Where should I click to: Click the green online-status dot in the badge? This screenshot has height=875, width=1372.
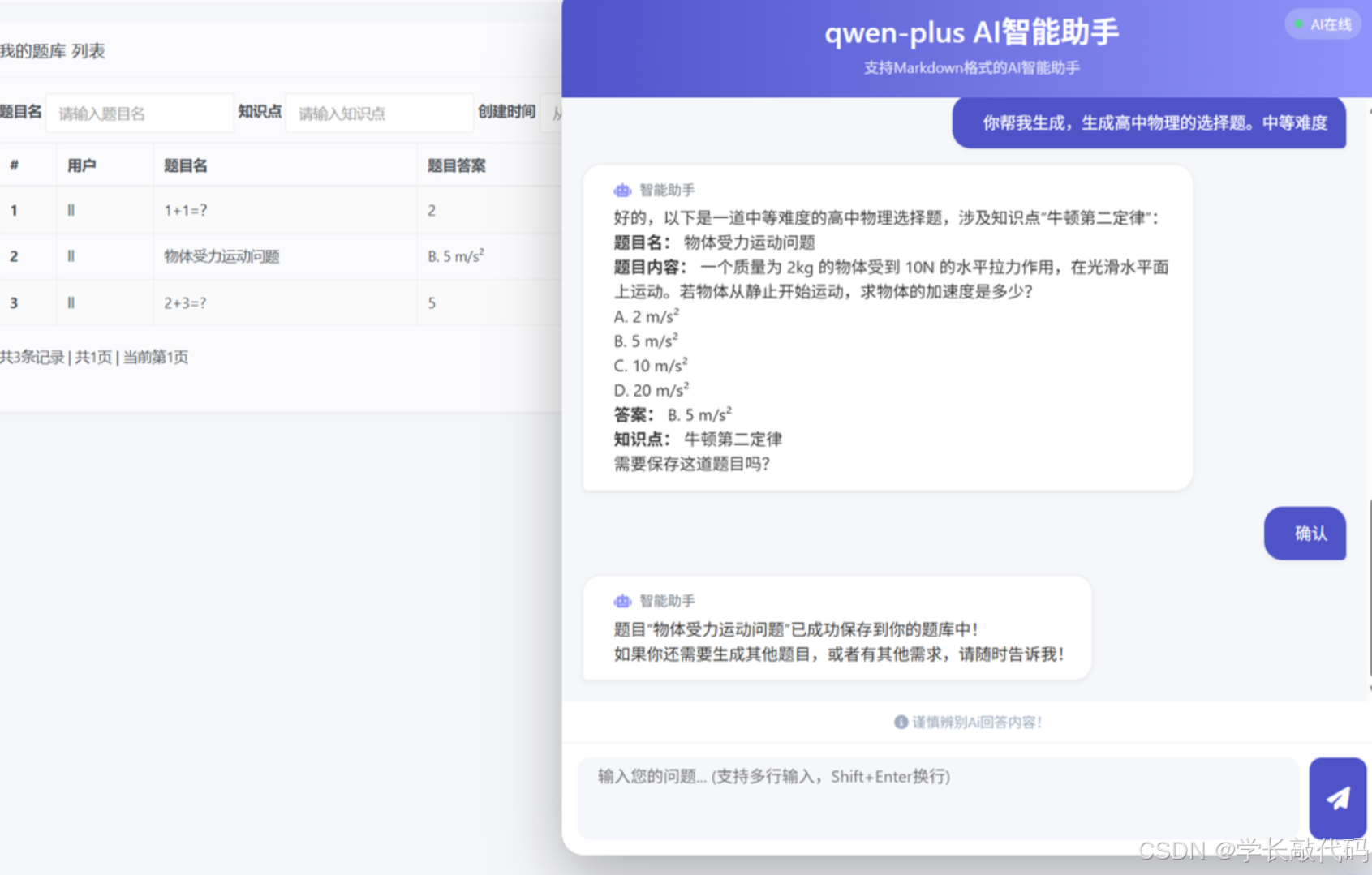tap(1299, 24)
